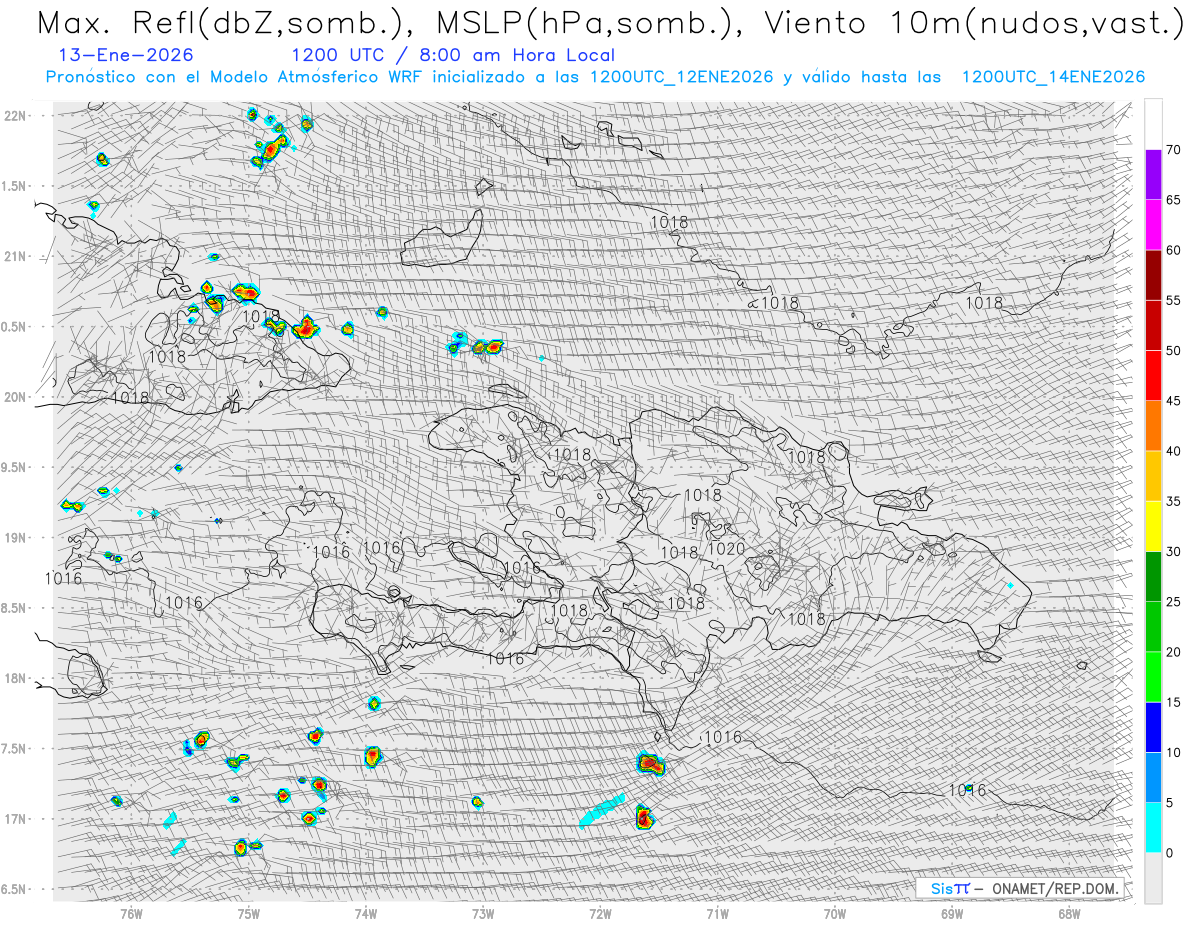Click the 70W longitude axis label
Image resolution: width=1200 pixels, height=927 pixels.
click(x=835, y=913)
